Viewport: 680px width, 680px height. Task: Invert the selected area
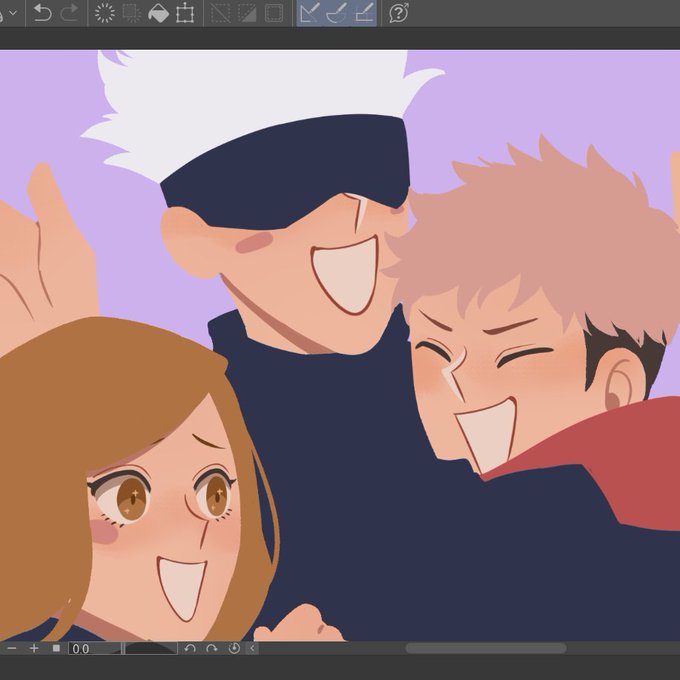click(247, 13)
